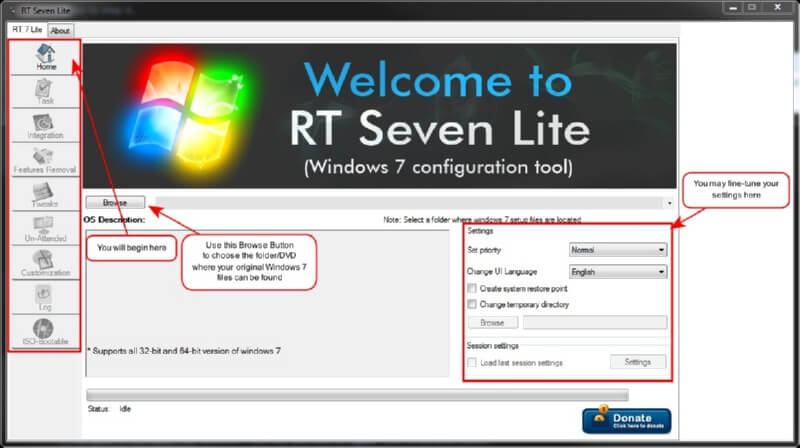Image resolution: width=800 pixels, height=448 pixels.
Task: Open the ISO-Bootable section
Action: click(45, 332)
